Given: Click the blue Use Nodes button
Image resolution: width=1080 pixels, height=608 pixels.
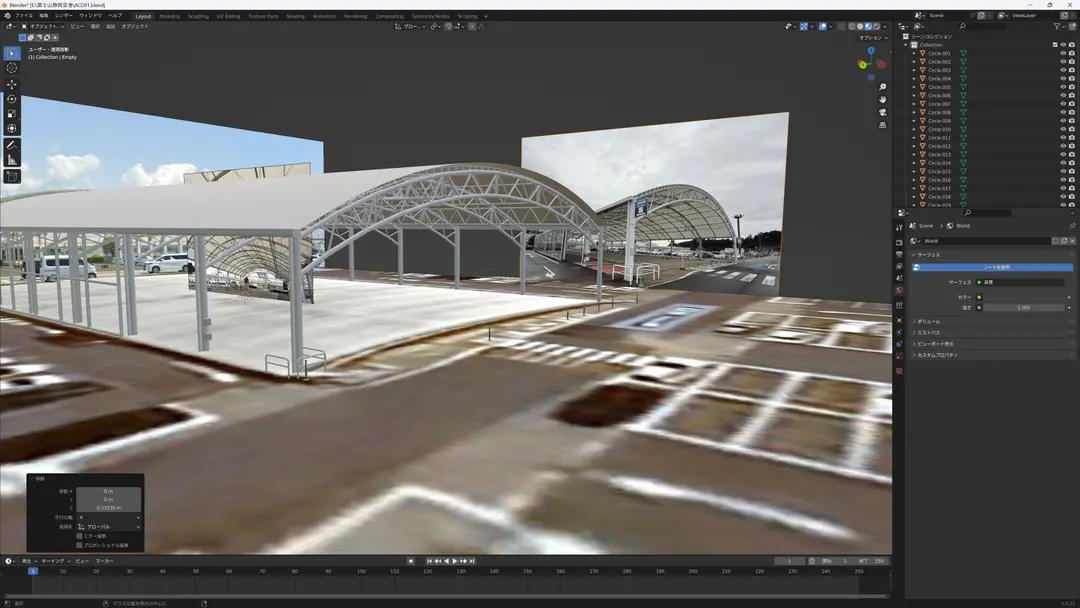Looking at the screenshot, I should coord(992,267).
